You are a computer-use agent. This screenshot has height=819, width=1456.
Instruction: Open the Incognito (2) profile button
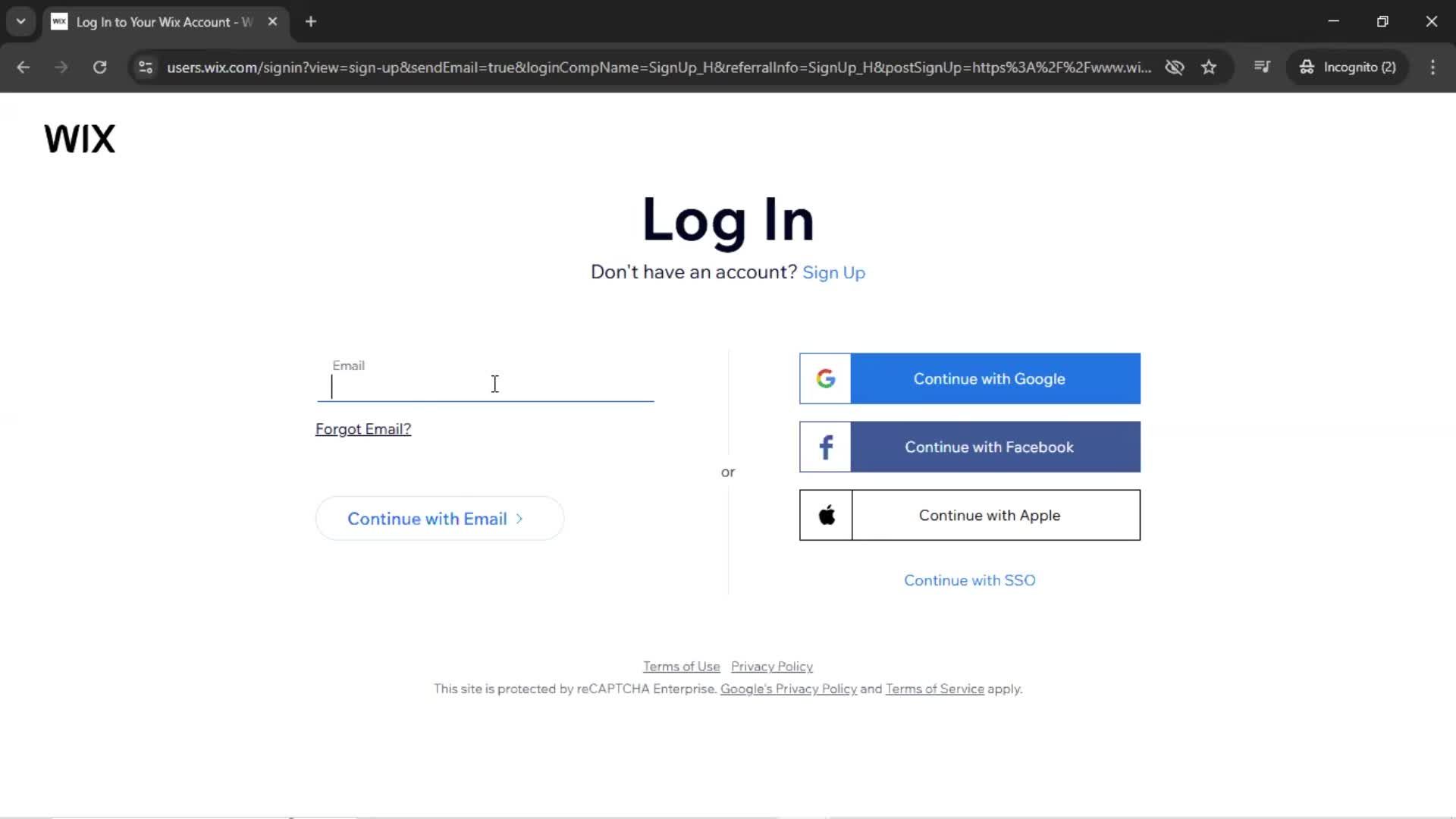coord(1348,67)
